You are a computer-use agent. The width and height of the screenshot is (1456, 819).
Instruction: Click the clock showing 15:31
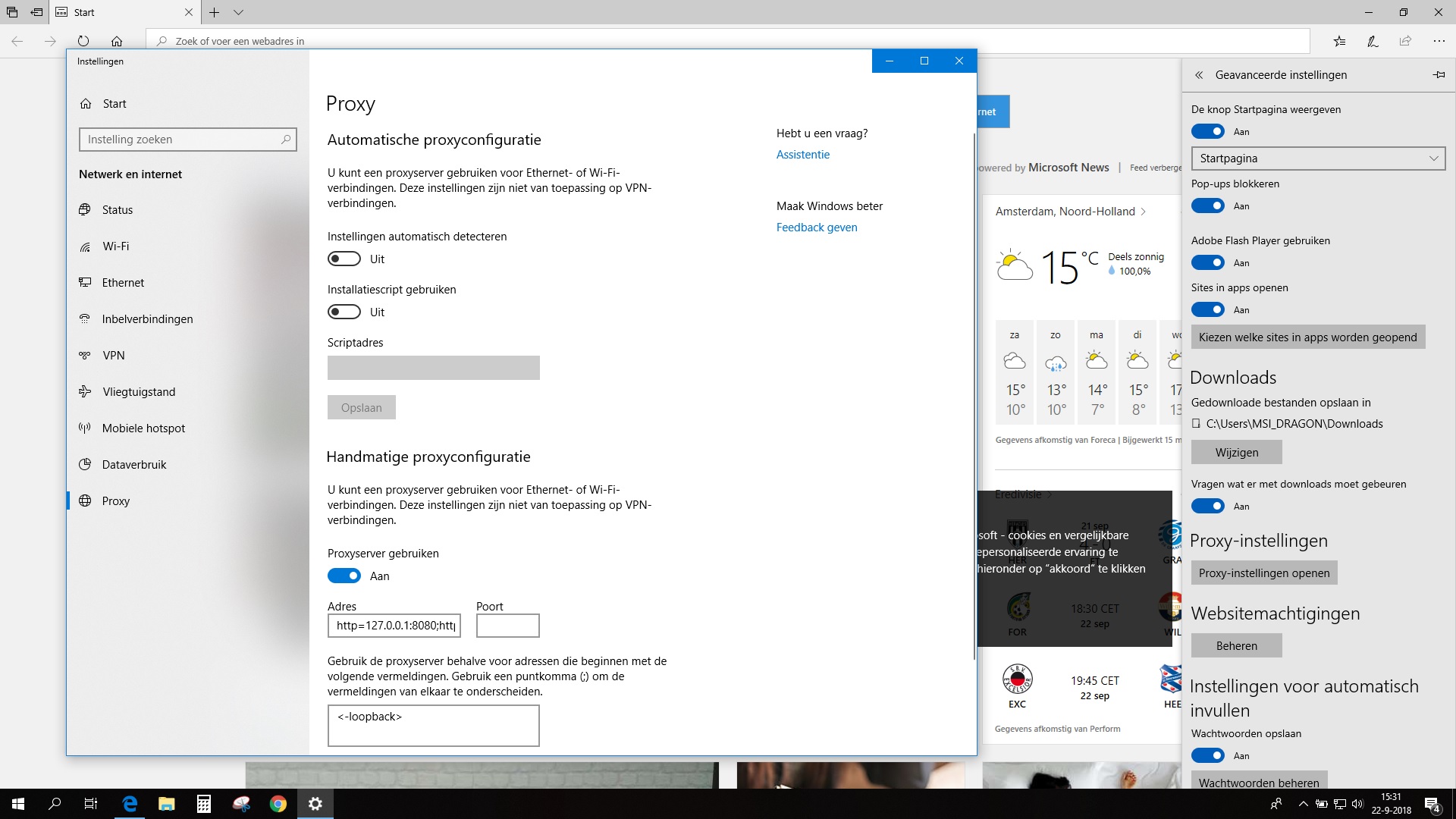pos(1391,797)
